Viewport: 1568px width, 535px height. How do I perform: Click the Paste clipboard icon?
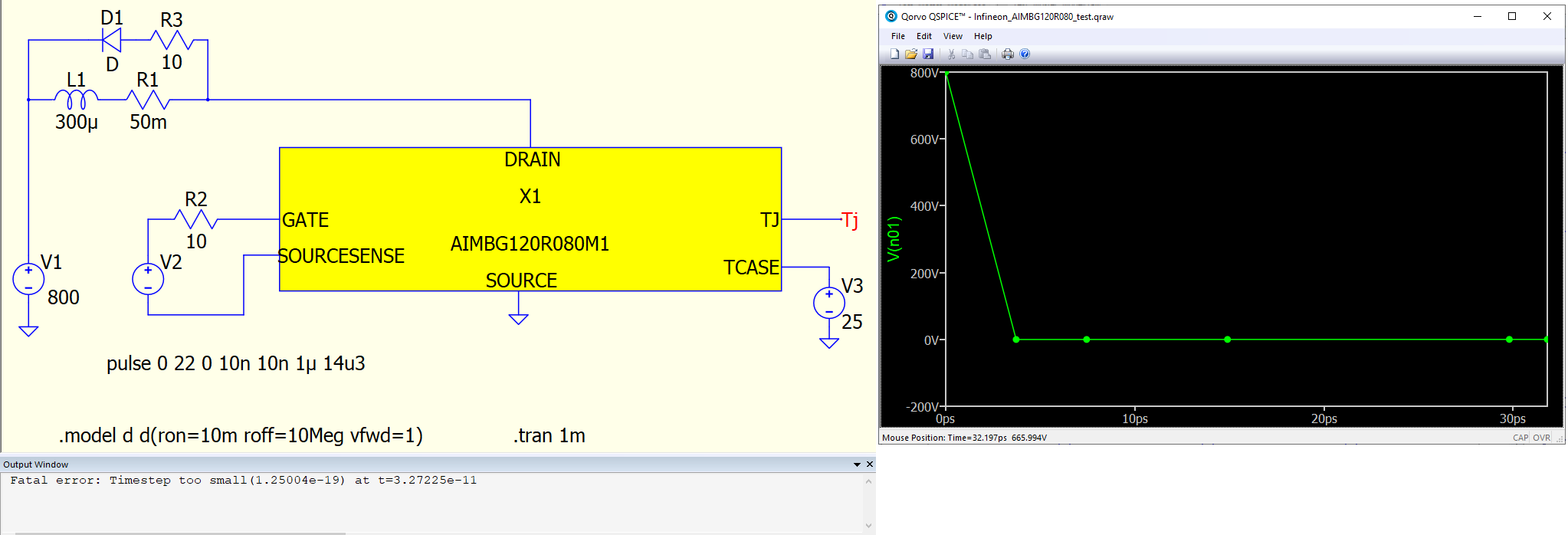click(986, 54)
